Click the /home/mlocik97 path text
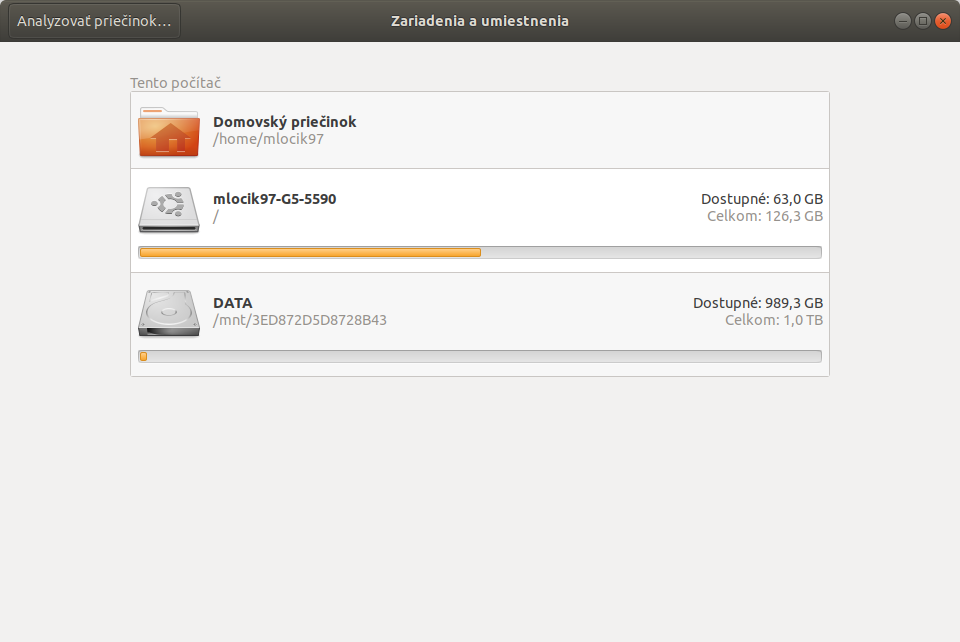 (268, 139)
